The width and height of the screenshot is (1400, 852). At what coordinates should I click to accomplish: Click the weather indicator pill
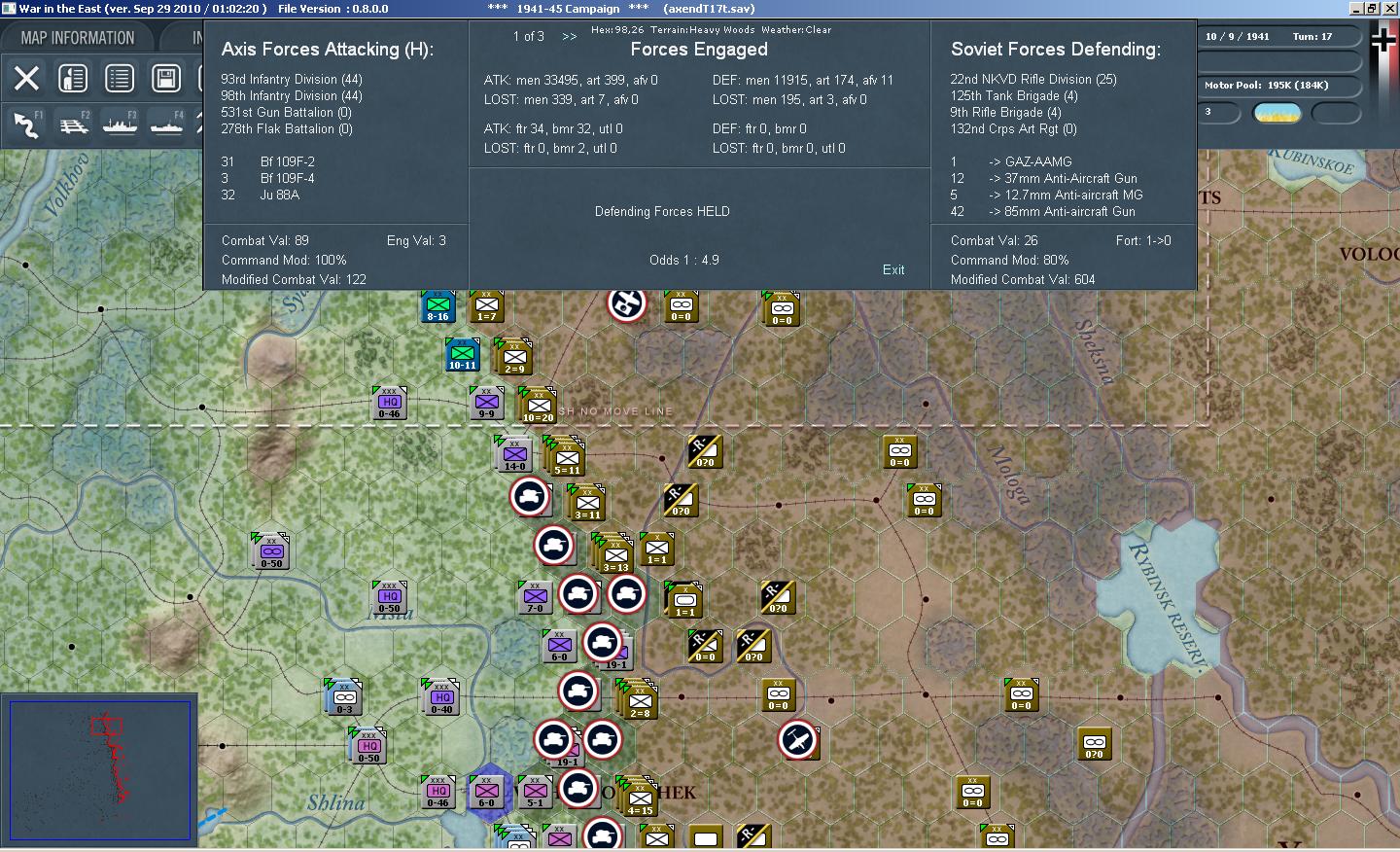[1278, 113]
